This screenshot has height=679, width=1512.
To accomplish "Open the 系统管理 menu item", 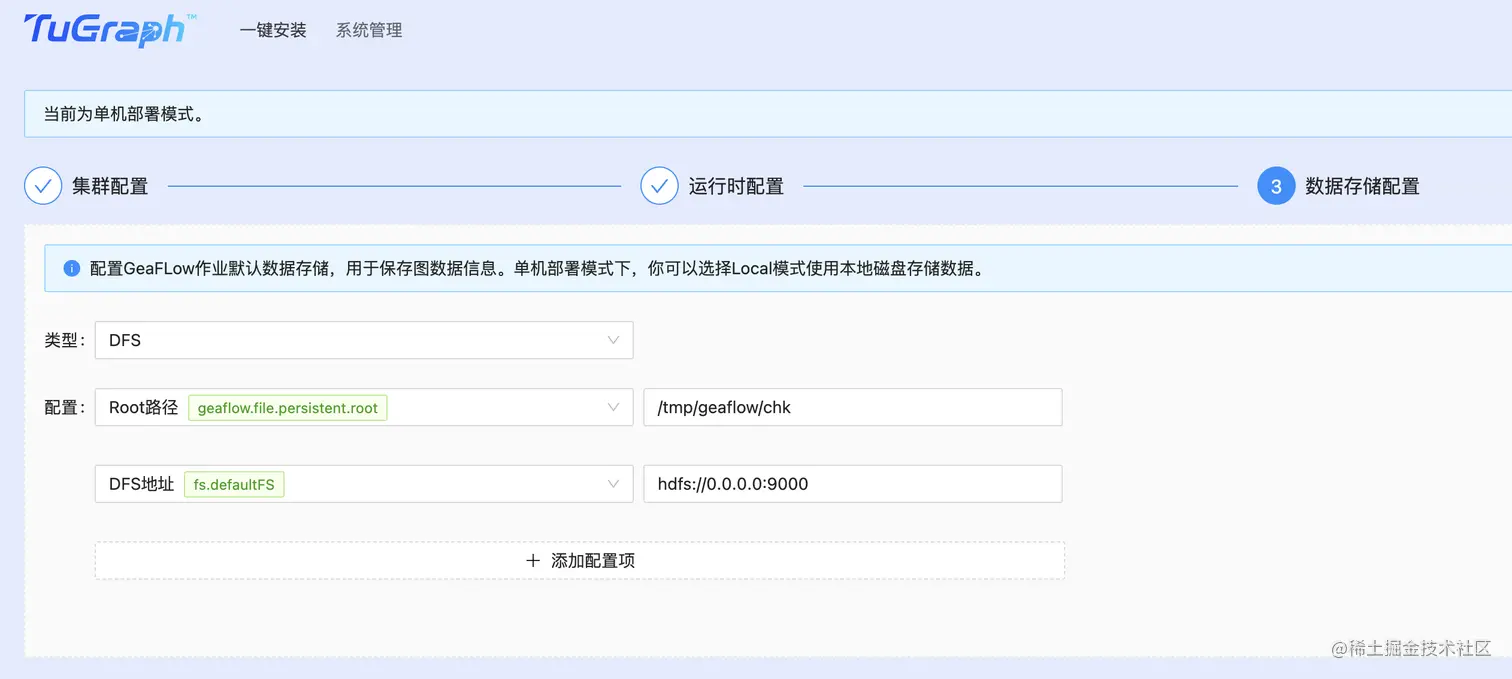I will pos(369,30).
